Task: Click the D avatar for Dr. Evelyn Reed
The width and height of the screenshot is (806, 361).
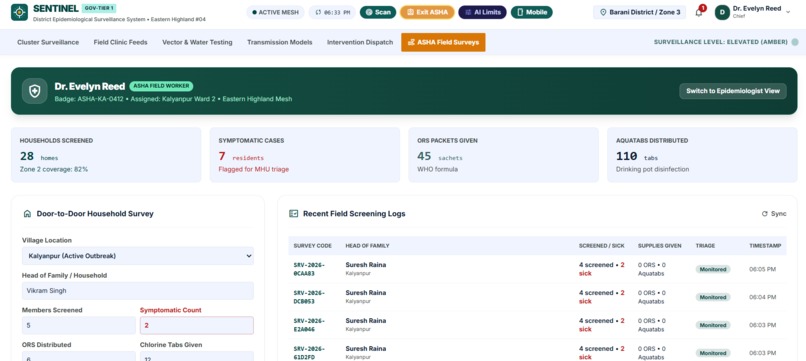Action: tap(722, 12)
